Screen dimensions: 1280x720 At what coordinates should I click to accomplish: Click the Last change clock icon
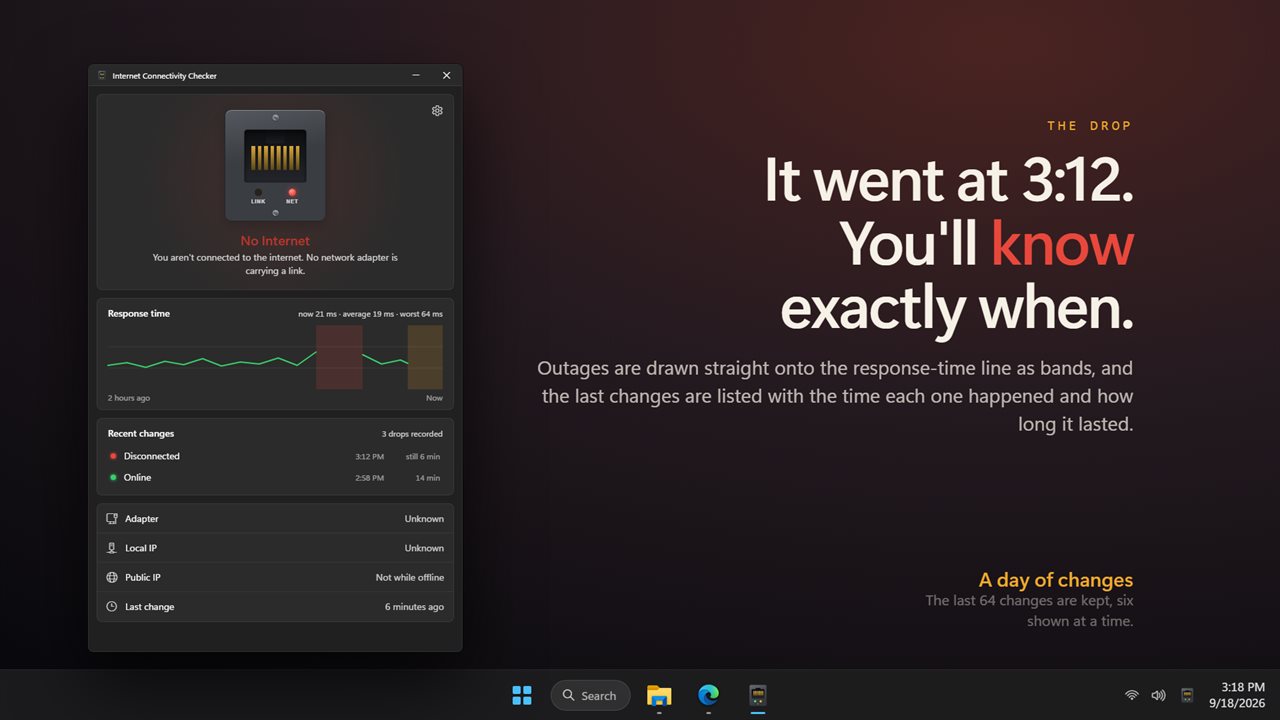[112, 606]
